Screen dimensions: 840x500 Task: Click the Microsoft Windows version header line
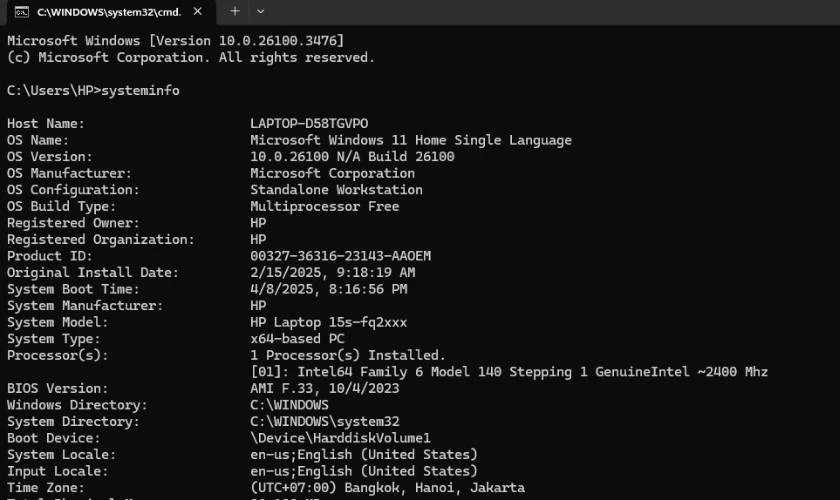[x=175, y=41]
